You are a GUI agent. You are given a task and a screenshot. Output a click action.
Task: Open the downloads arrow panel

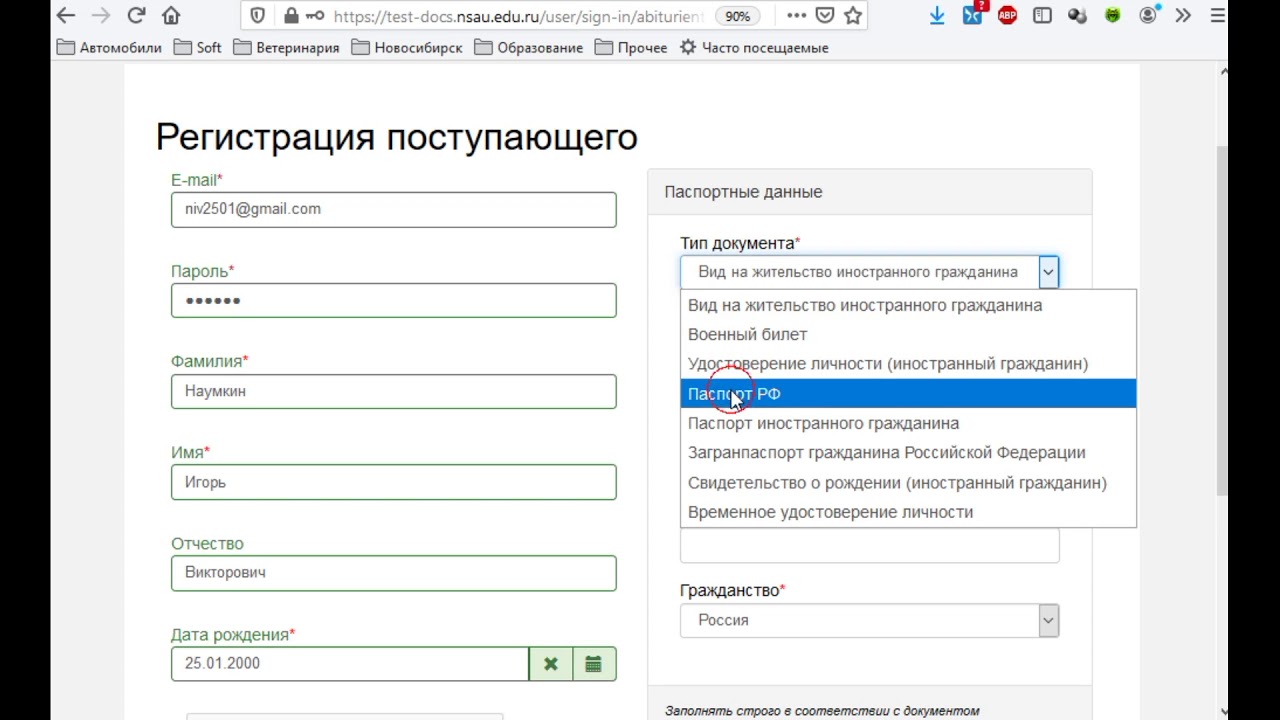coord(937,16)
